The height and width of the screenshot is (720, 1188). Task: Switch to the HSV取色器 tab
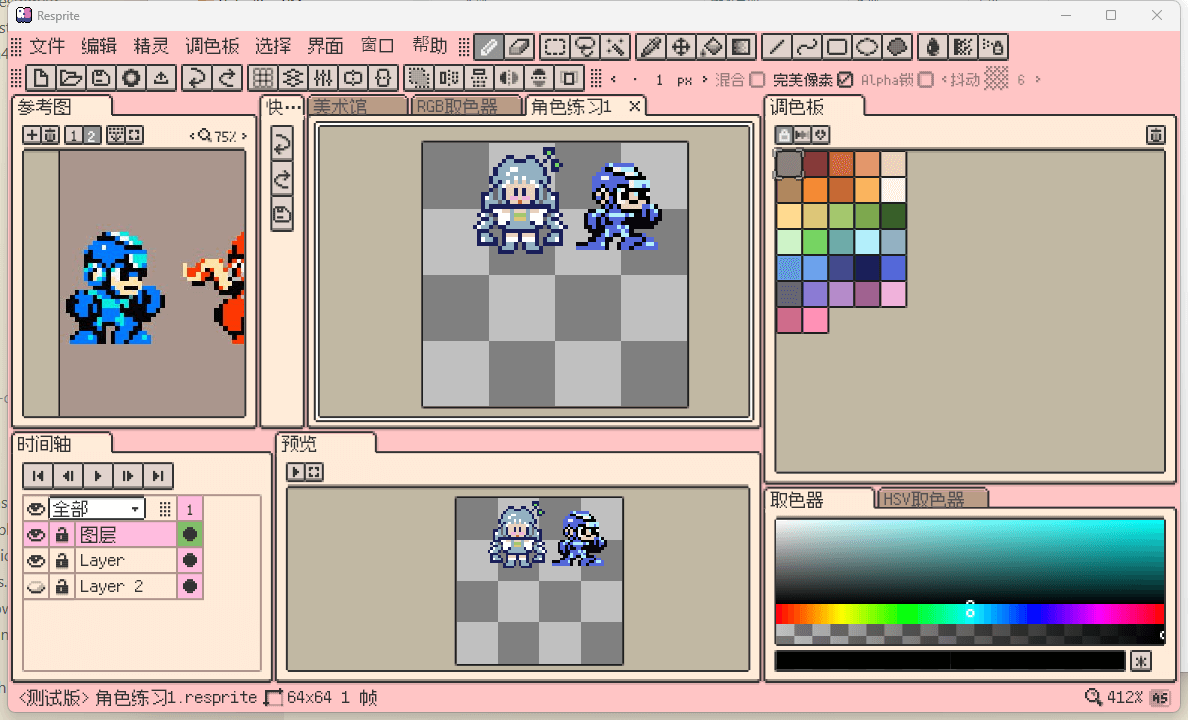[x=932, y=499]
